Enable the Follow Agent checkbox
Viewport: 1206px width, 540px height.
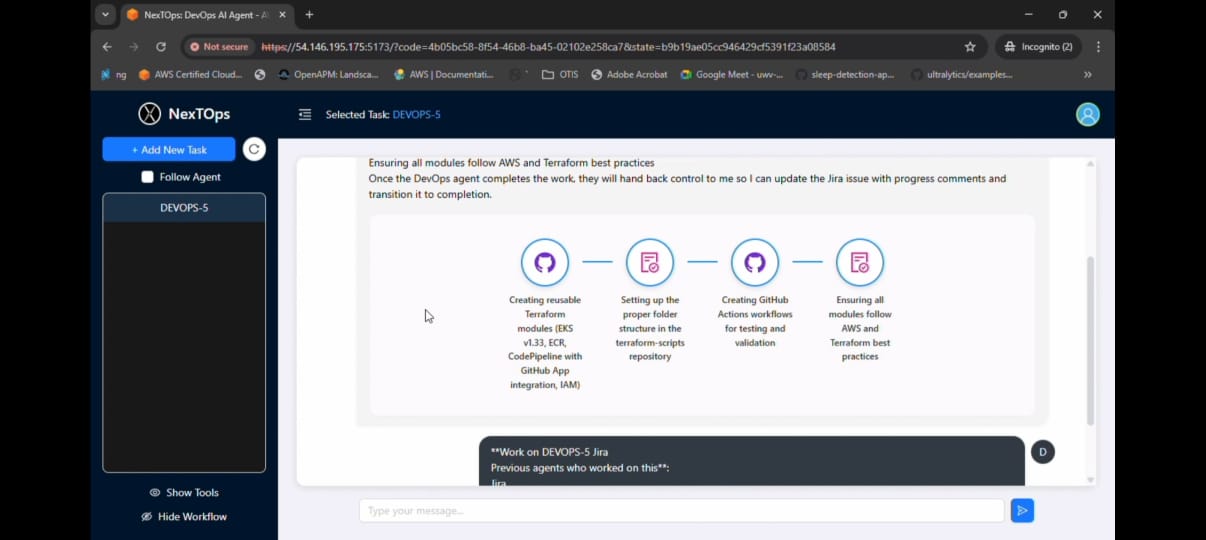click(x=148, y=177)
